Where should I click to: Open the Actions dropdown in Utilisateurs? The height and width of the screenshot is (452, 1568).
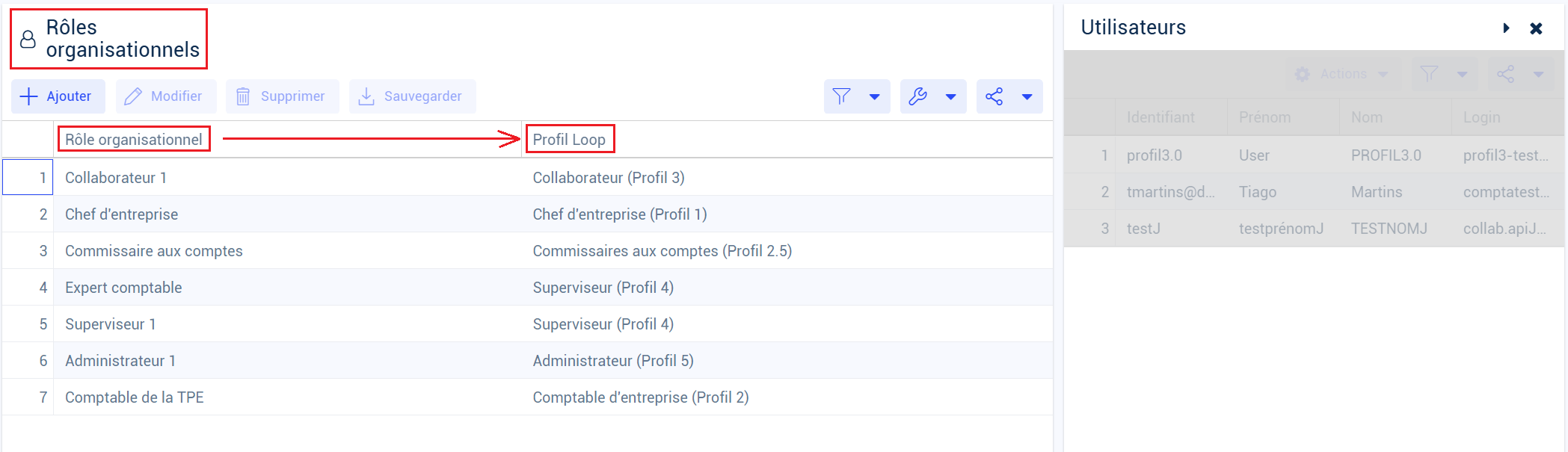point(1342,74)
